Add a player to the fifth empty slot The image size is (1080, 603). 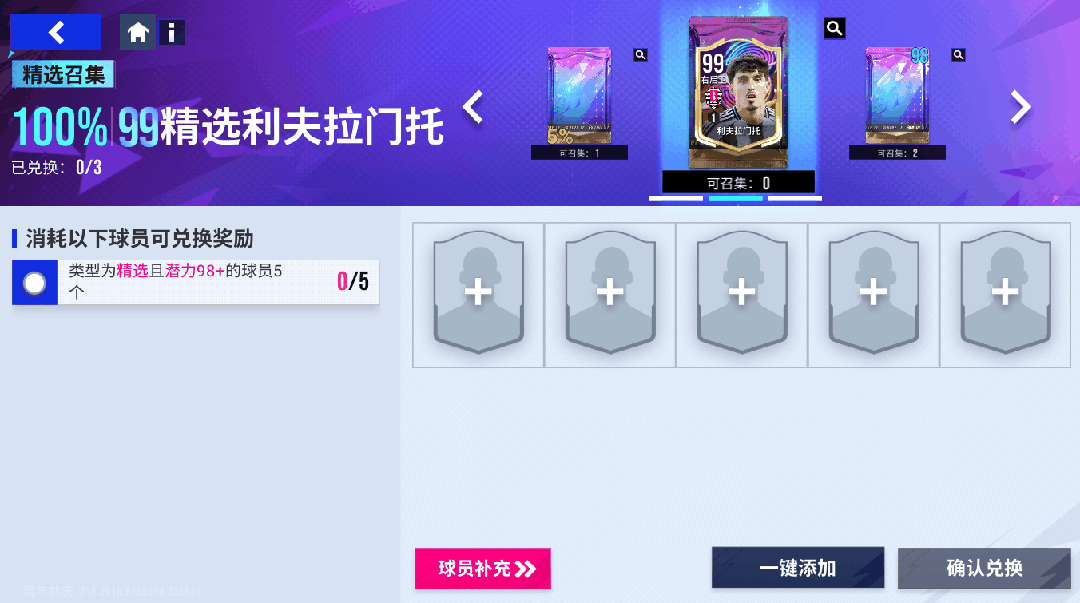point(1006,294)
